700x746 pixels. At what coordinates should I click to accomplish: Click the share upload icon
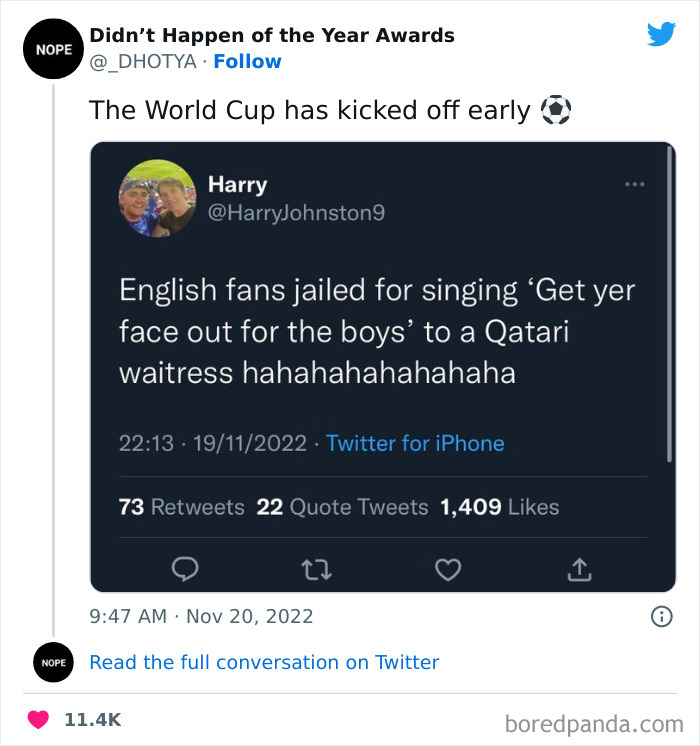pyautogui.click(x=580, y=569)
